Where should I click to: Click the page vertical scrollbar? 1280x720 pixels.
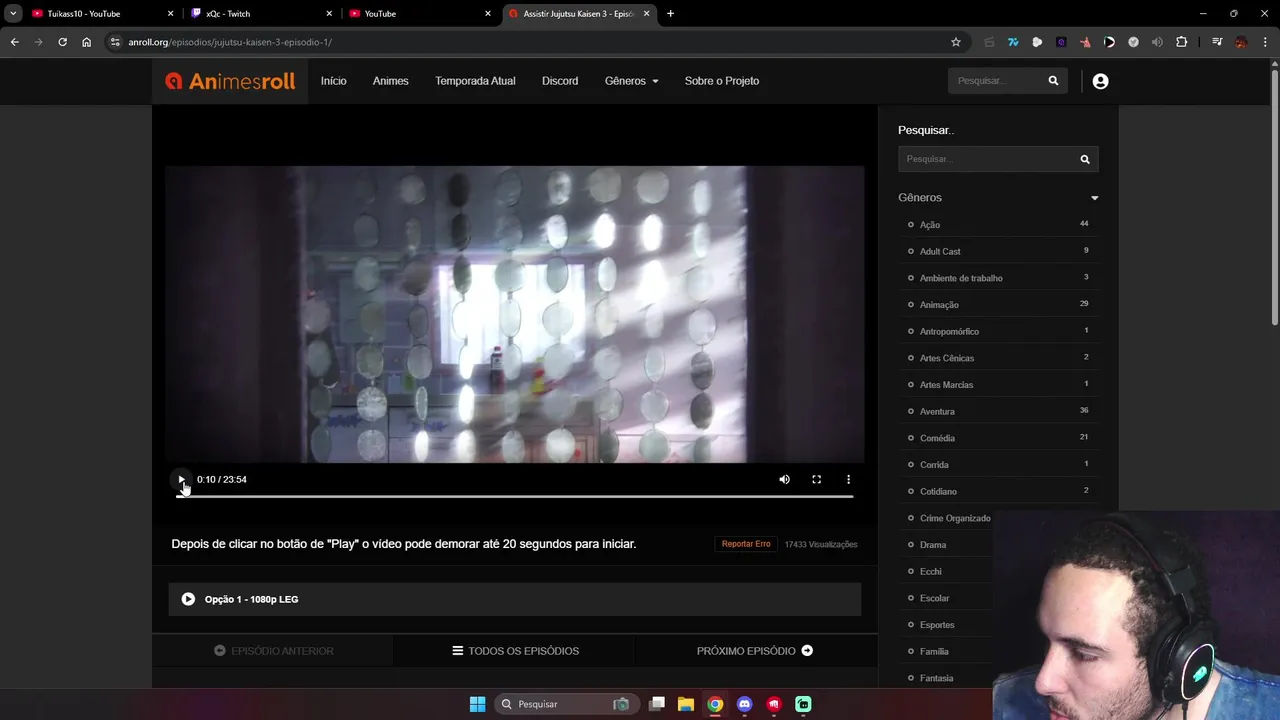1274,195
